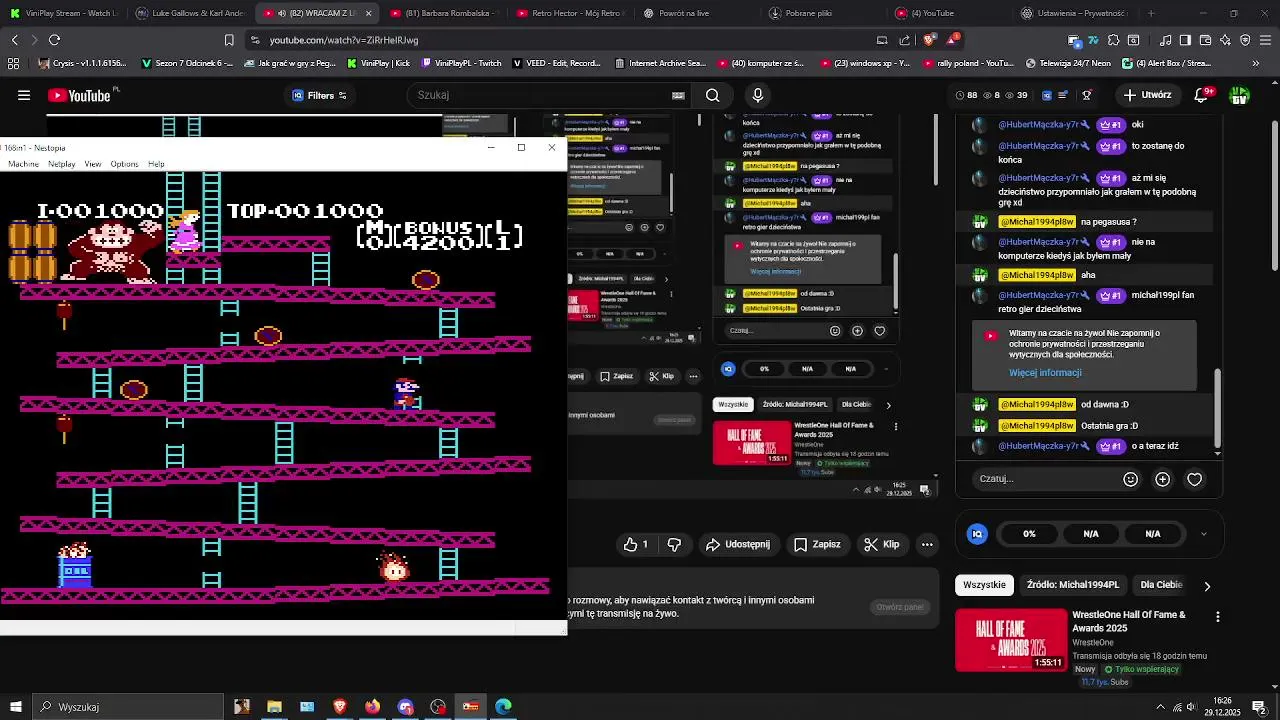Viewport: 1280px width, 720px height.
Task: Show hidden bookmarks overflow chevron
Action: (1256, 63)
